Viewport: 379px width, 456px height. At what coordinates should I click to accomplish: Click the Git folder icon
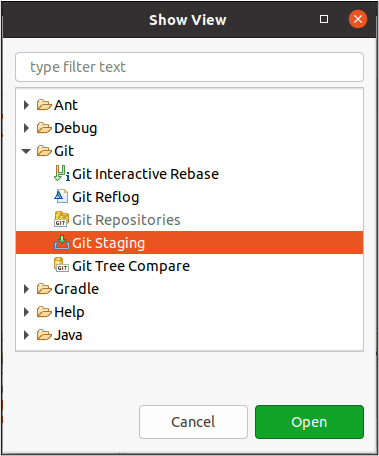(x=44, y=151)
